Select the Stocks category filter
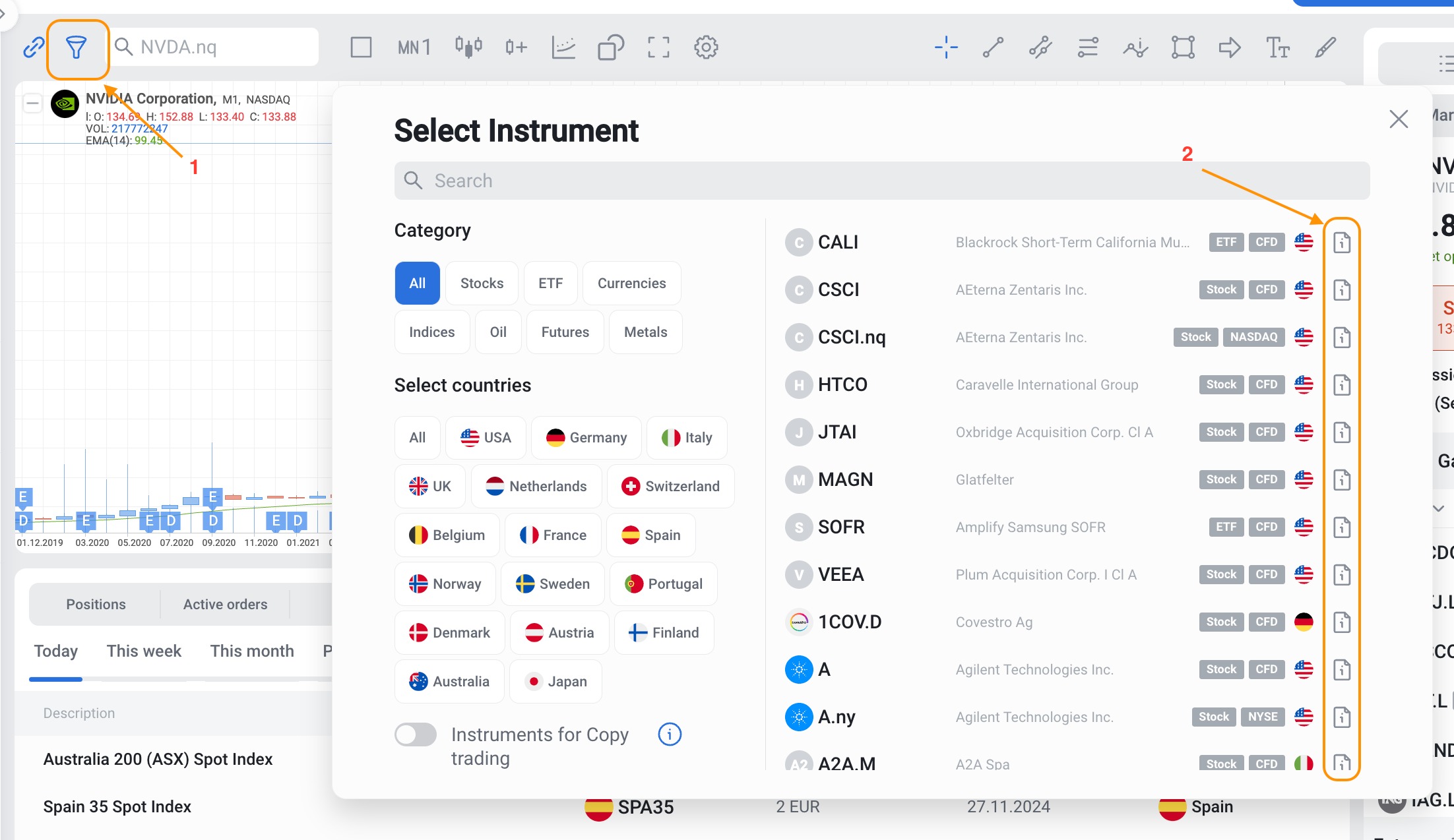 point(482,284)
